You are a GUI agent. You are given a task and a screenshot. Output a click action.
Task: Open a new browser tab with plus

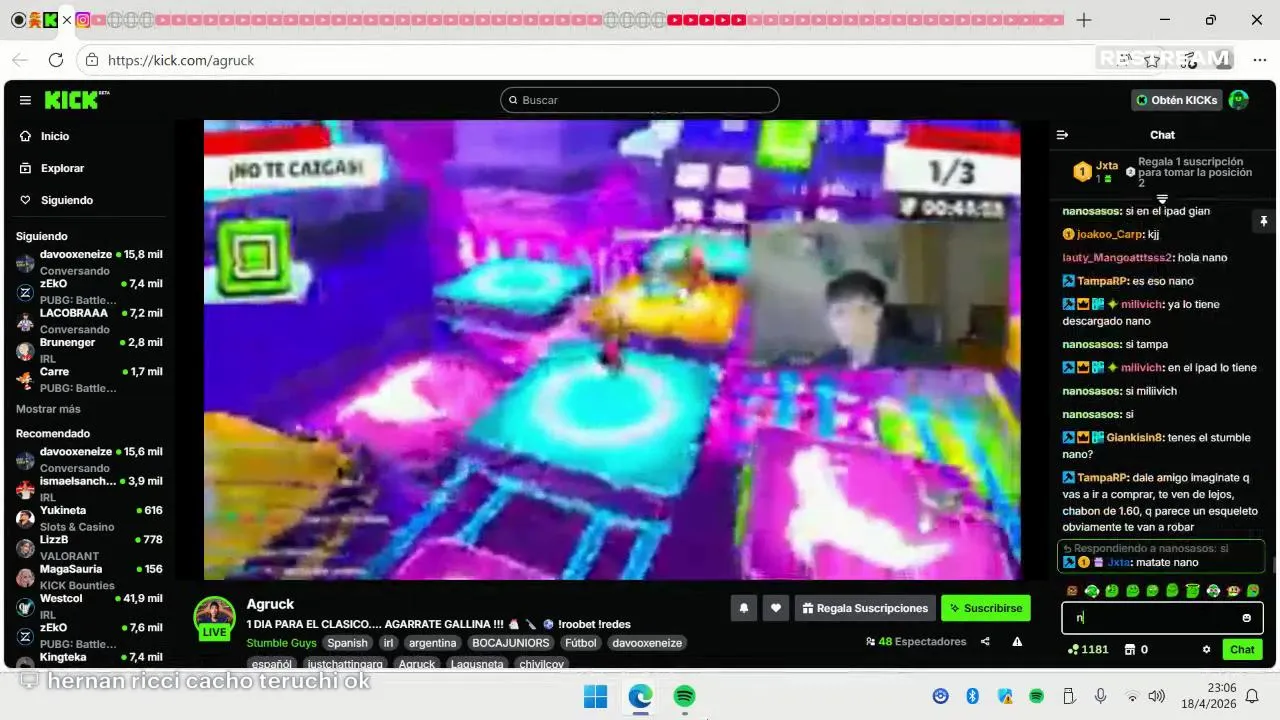click(1084, 20)
